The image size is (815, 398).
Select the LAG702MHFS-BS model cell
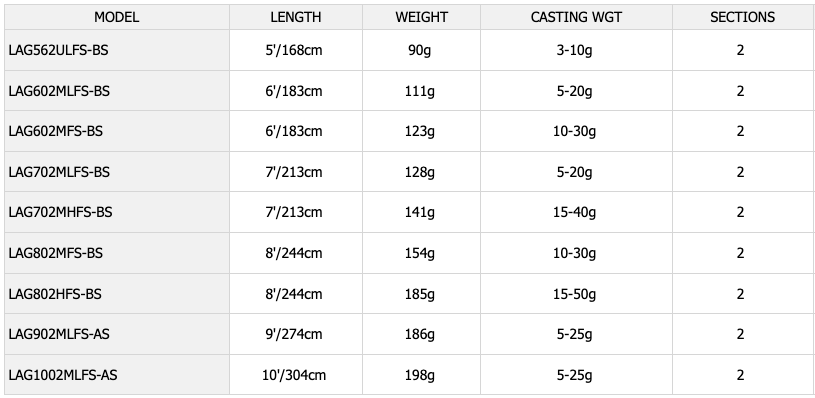117,212
